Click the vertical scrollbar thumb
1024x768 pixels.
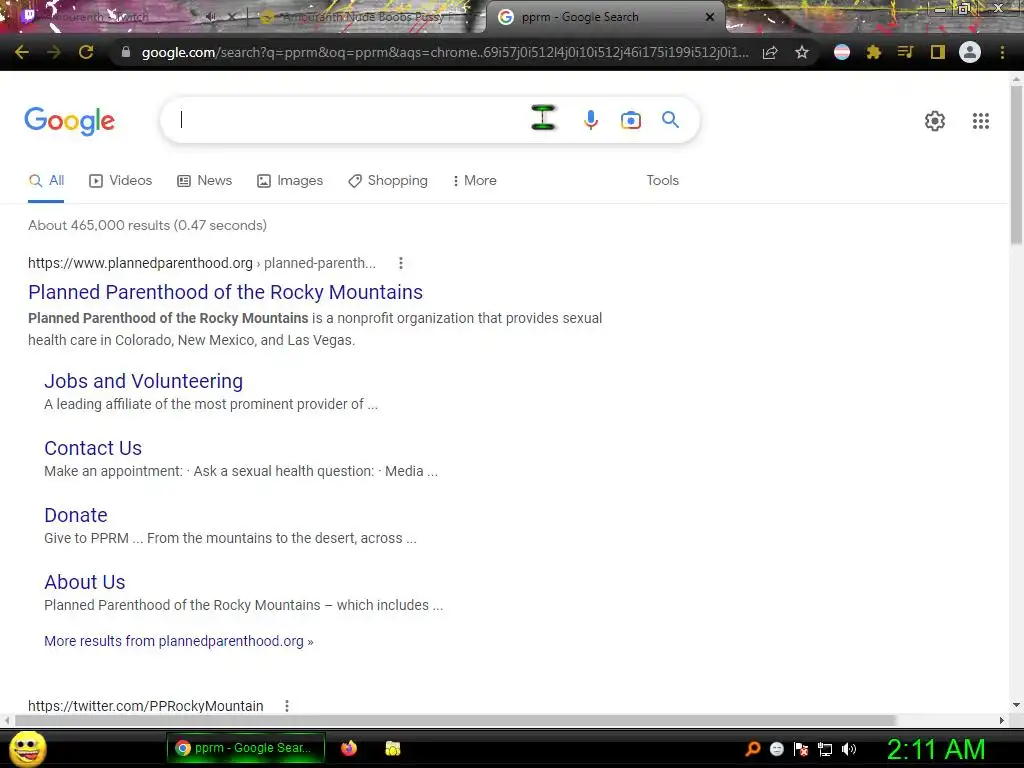coord(1016,163)
